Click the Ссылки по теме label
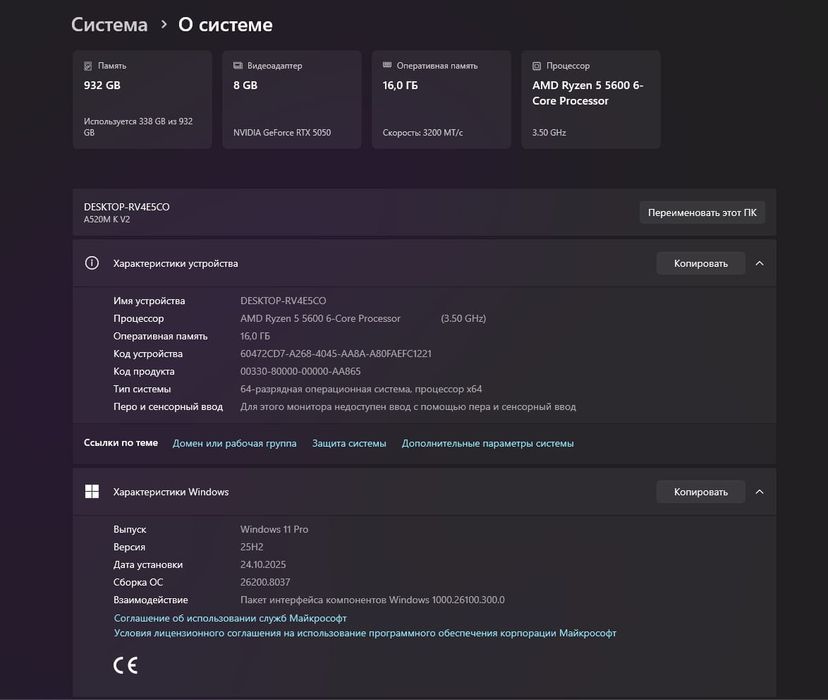828x700 pixels. tap(120, 443)
